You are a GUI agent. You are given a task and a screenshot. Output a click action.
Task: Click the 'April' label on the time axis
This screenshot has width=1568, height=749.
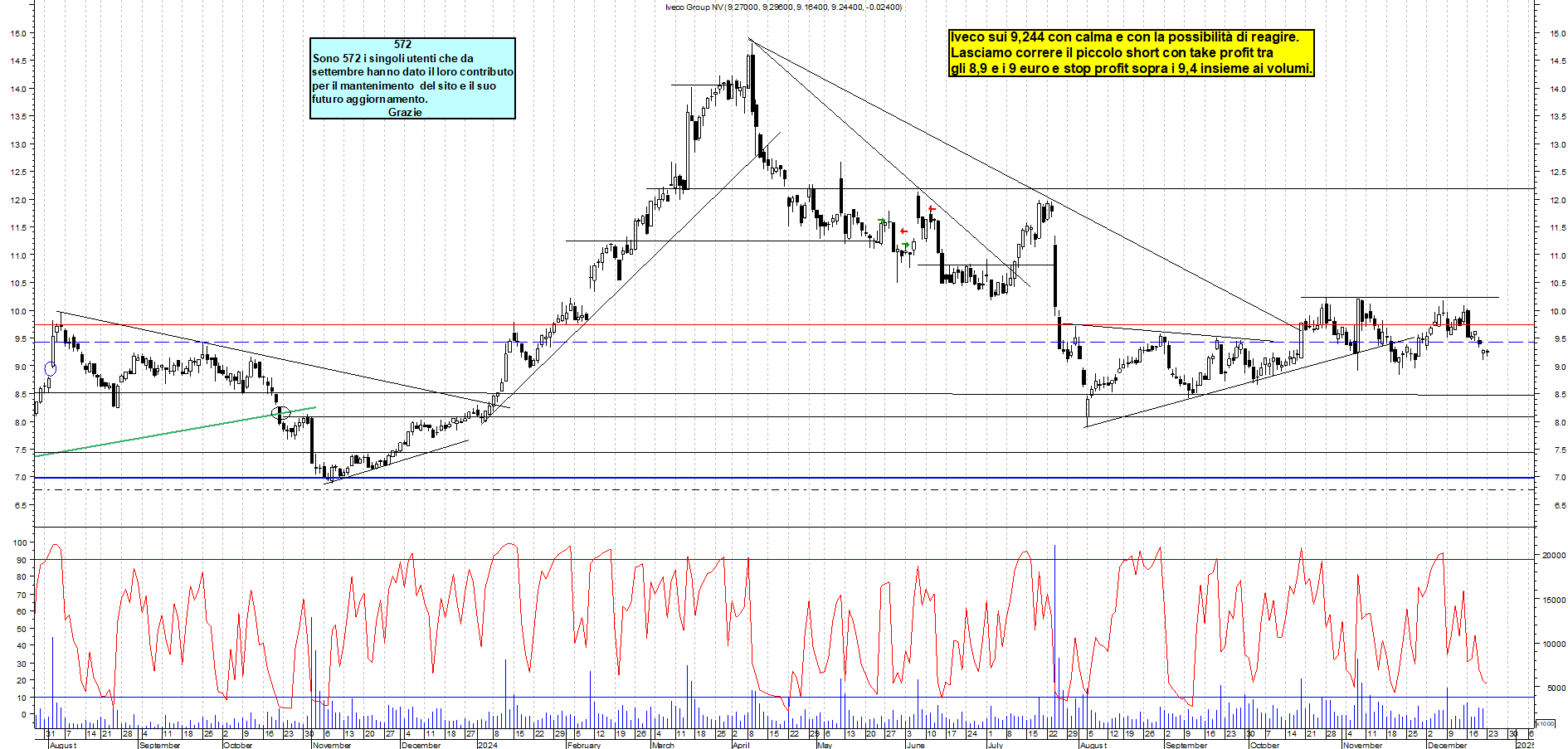741,745
